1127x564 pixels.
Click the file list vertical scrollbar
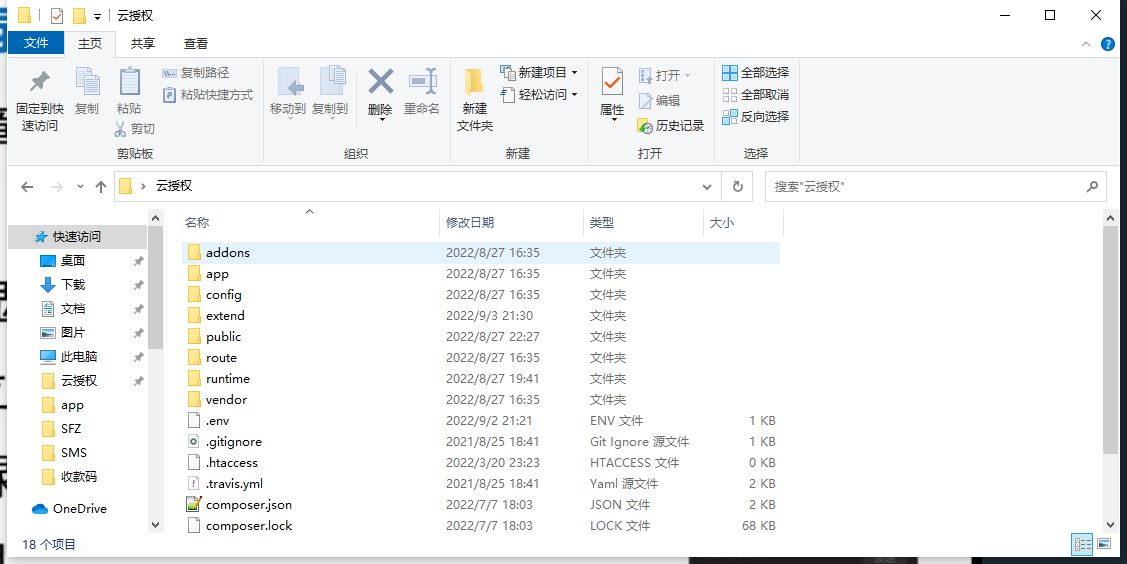tap(1110, 340)
